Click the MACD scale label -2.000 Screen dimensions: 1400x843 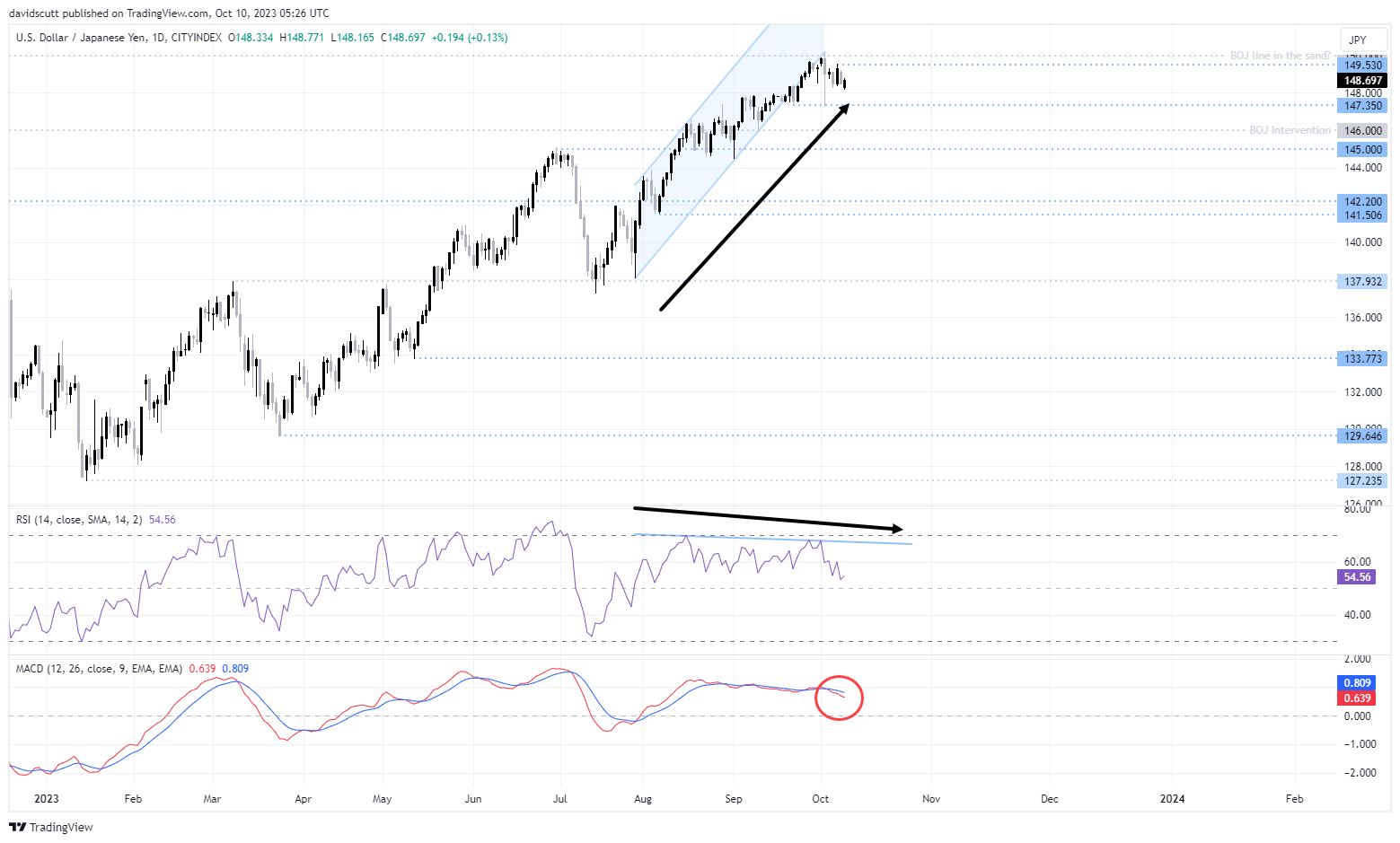pos(1358,773)
